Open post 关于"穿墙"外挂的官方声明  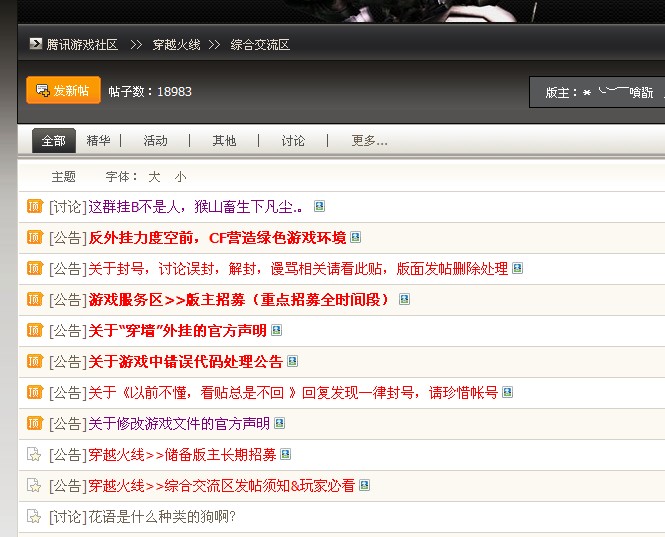pos(178,330)
